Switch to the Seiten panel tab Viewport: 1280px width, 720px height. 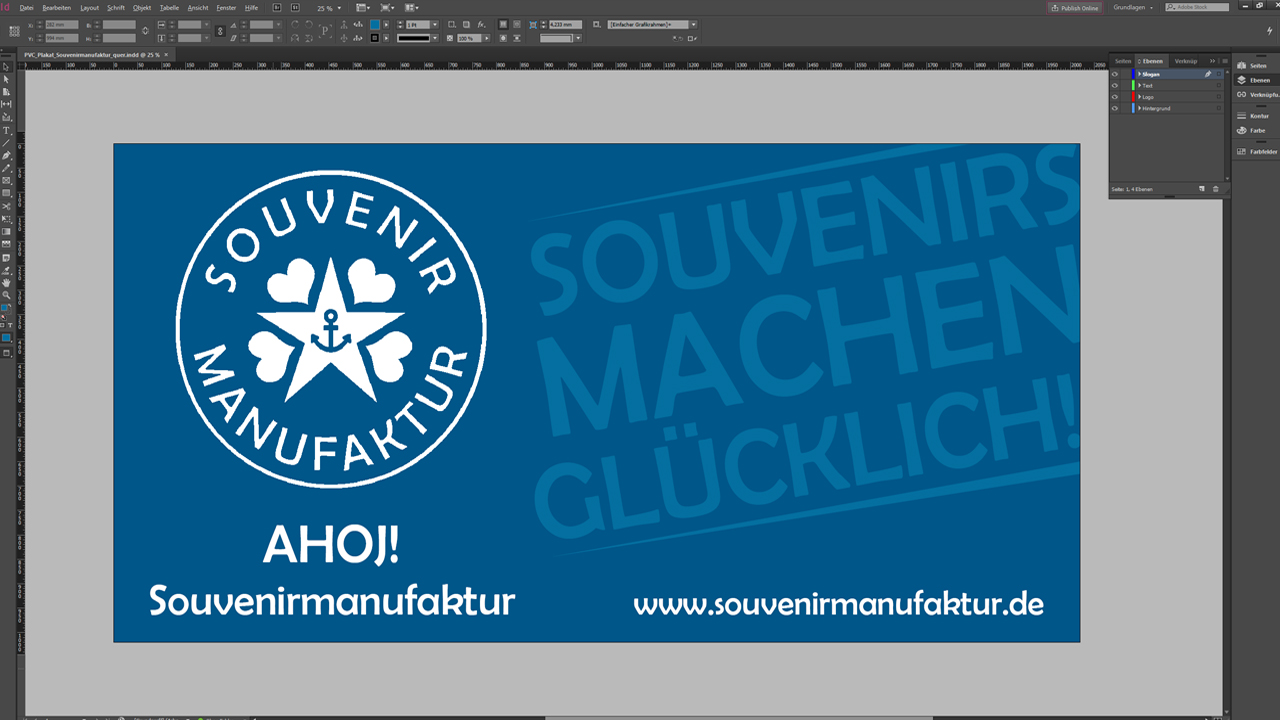coord(1123,61)
